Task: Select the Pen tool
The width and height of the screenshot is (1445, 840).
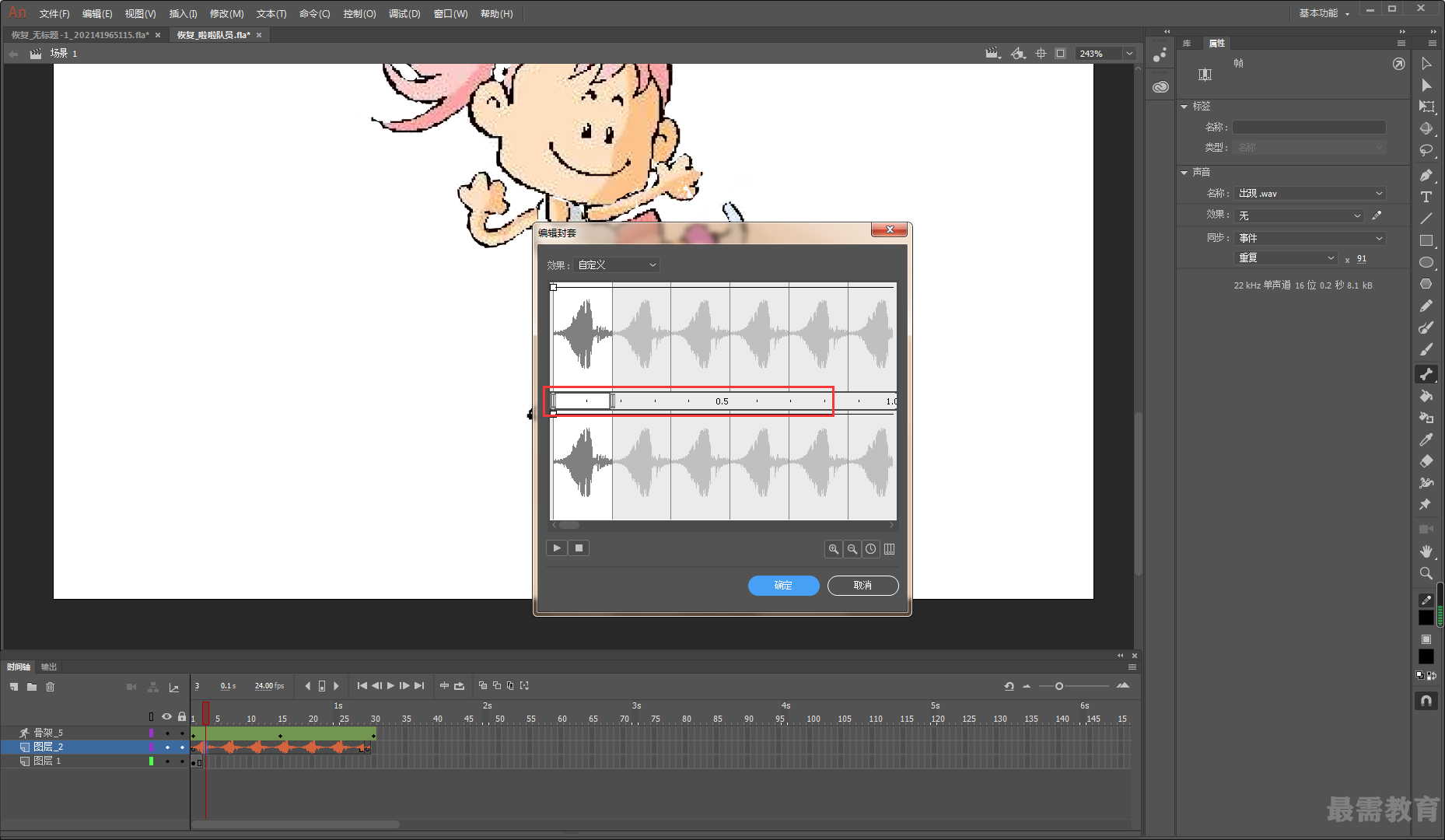Action: [1426, 175]
